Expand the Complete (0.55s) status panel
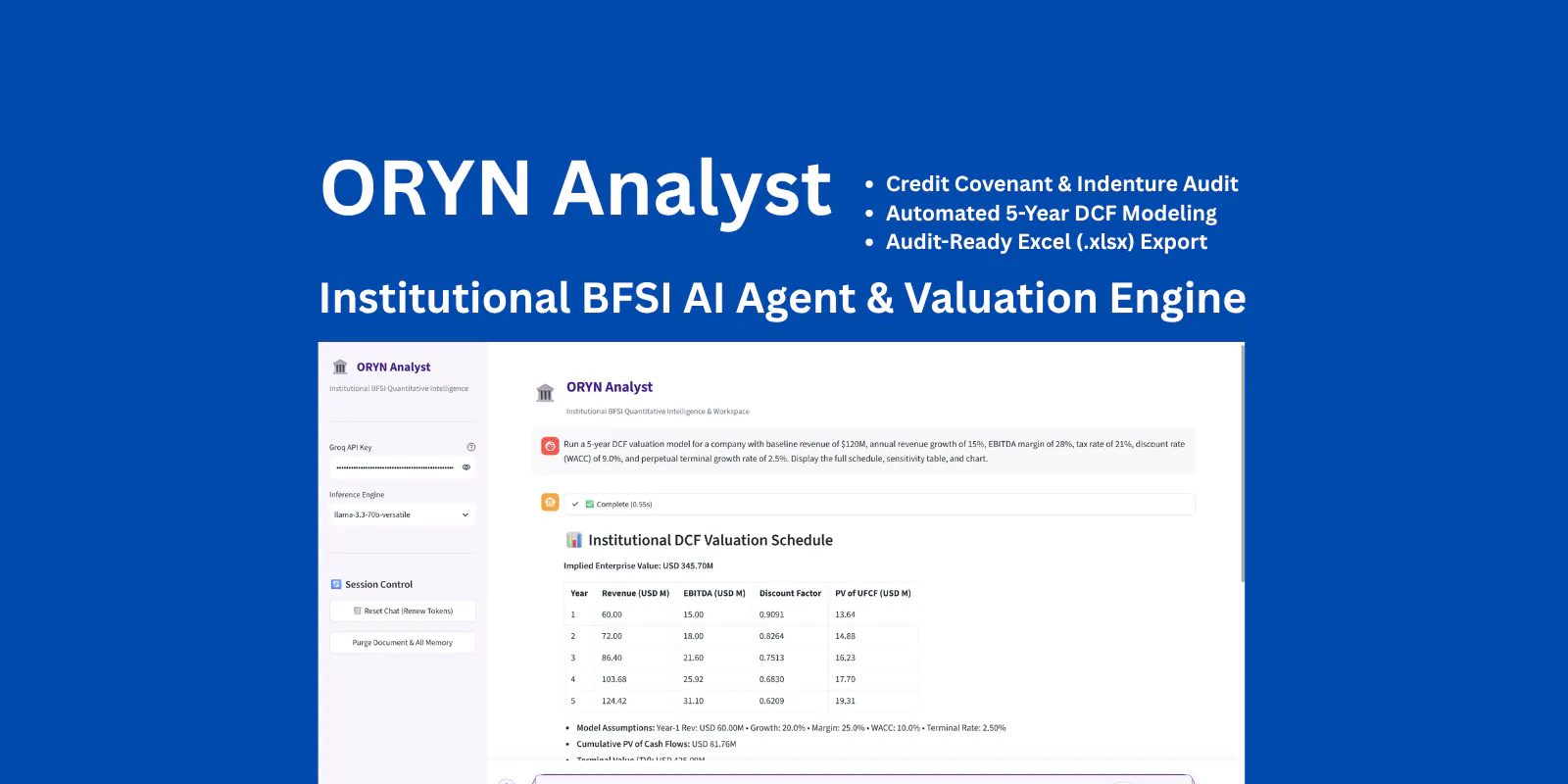1568x784 pixels. pos(879,504)
